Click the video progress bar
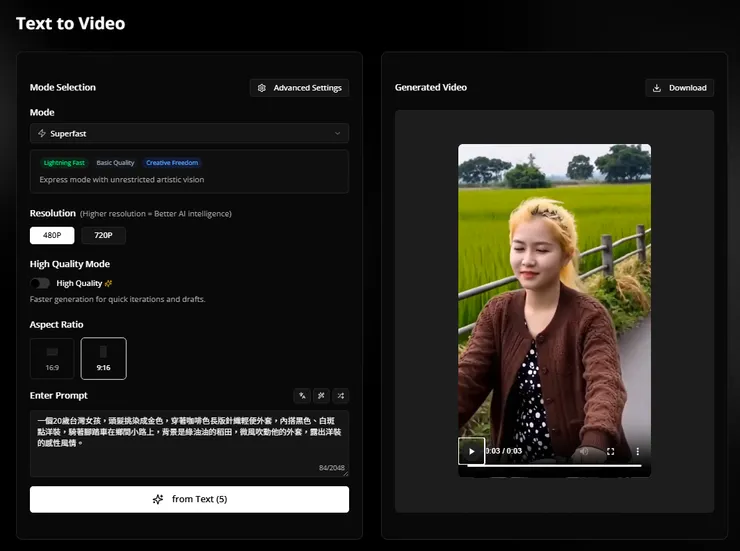740x551 pixels. (x=555, y=466)
